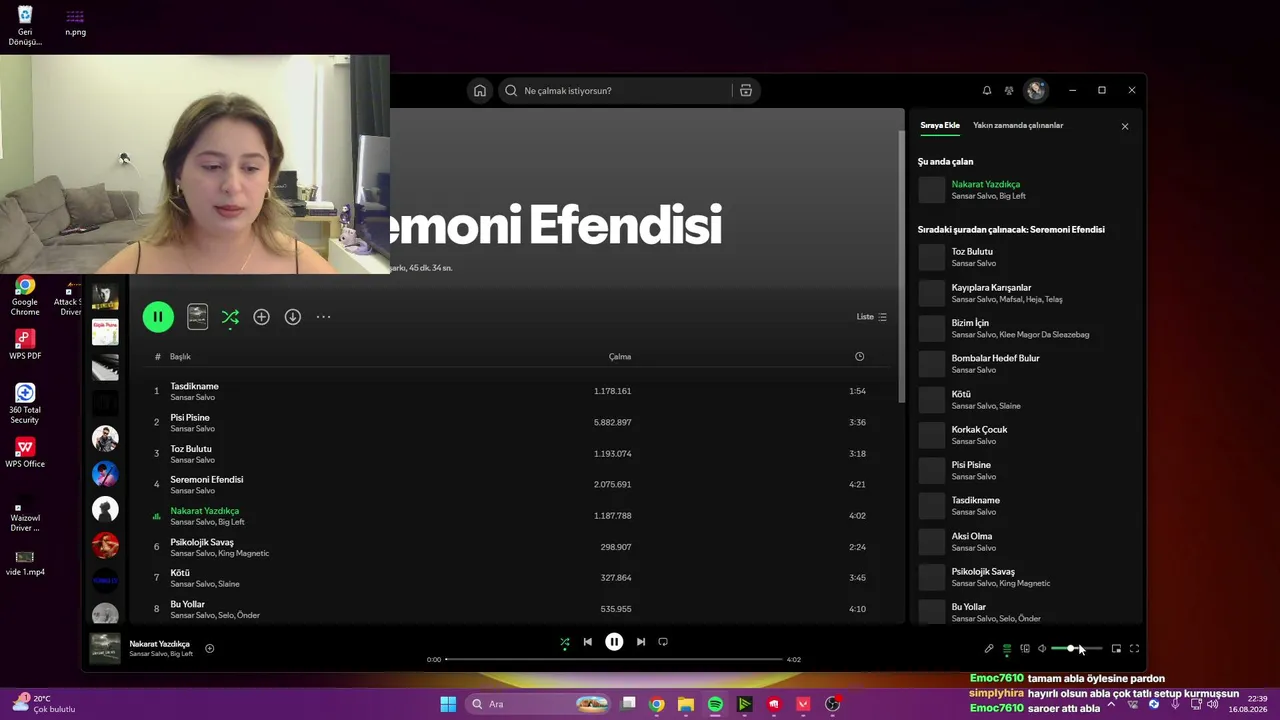Open the Browse icon in search bar

point(746,91)
